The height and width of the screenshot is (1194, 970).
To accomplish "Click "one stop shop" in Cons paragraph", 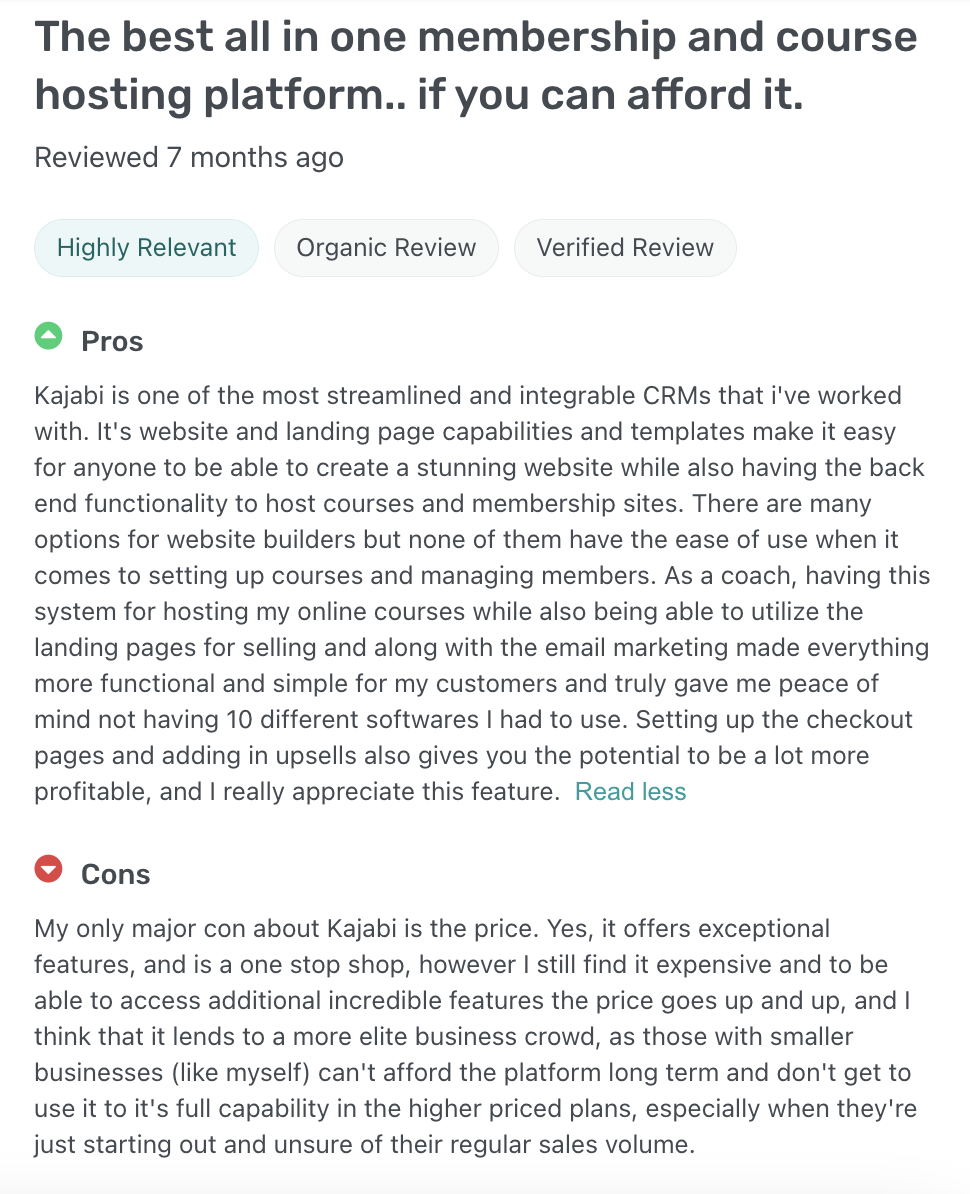I will 372,965.
